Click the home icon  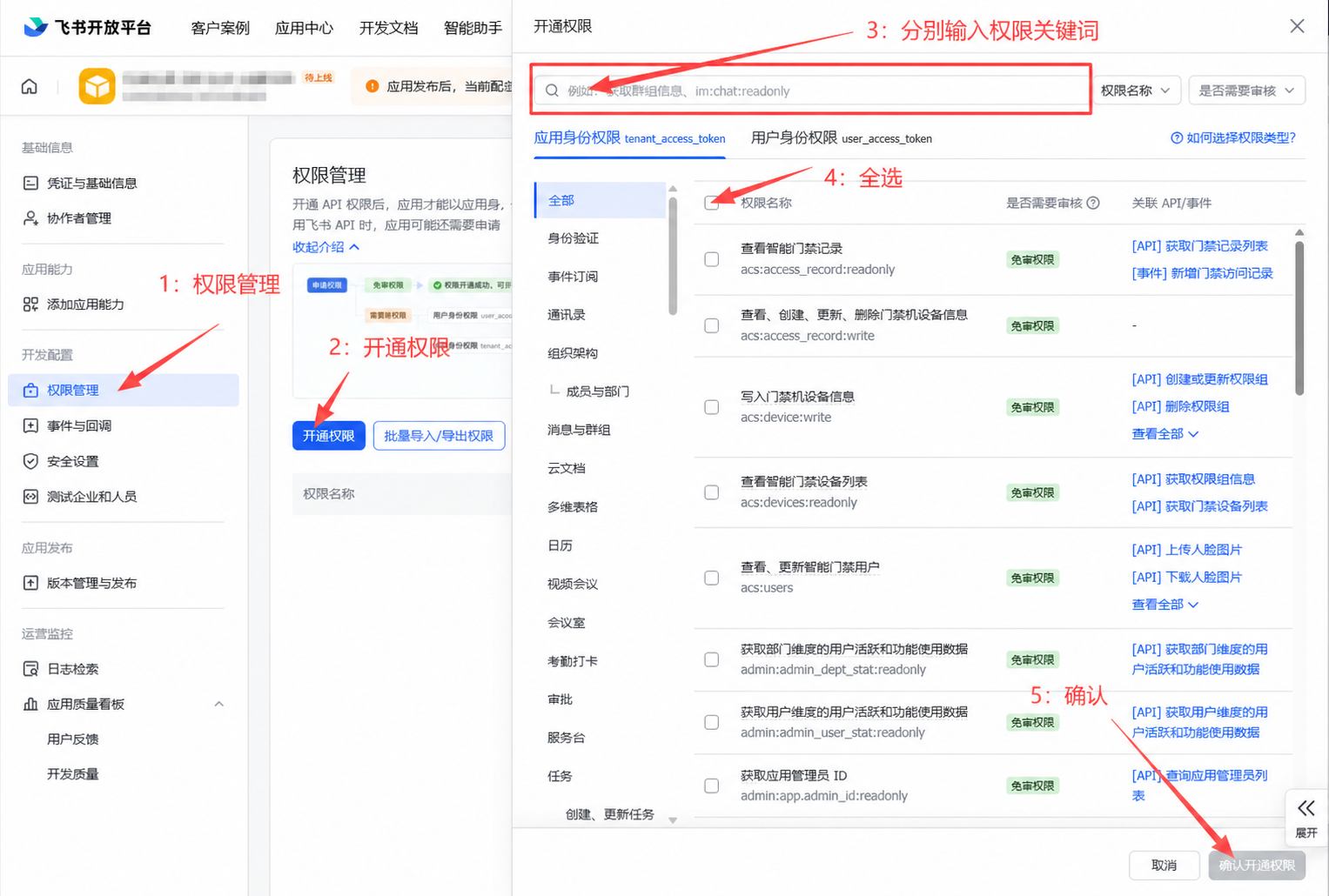click(30, 86)
